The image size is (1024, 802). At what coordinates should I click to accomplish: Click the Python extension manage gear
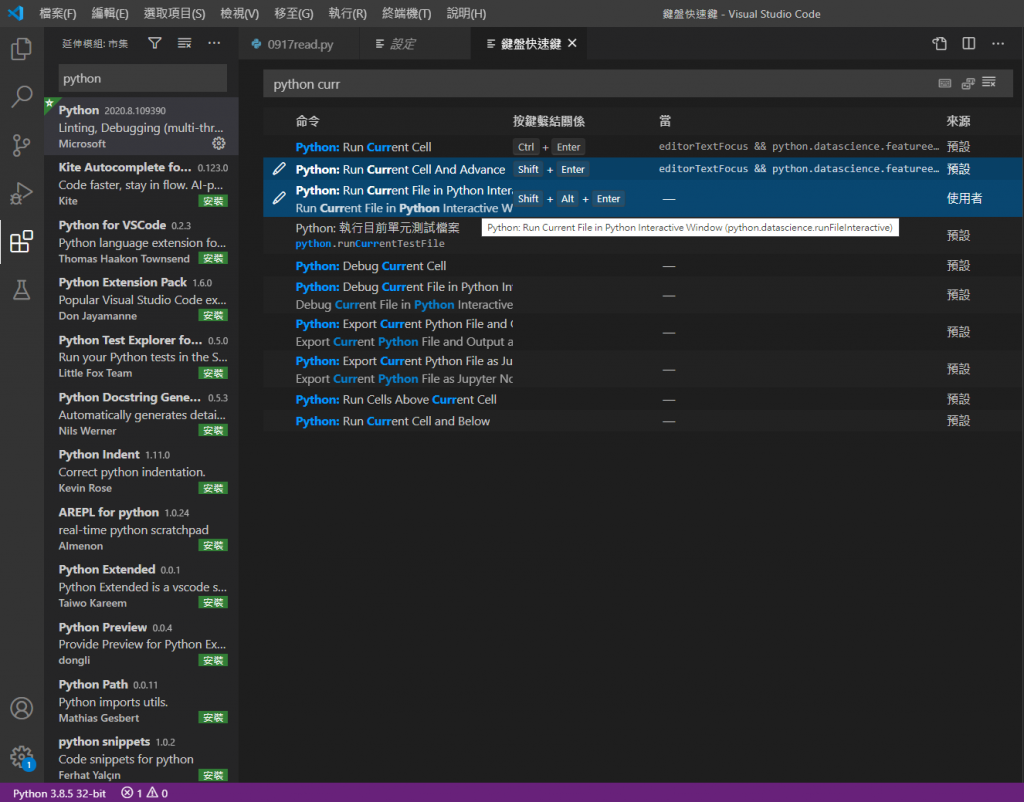[x=219, y=143]
